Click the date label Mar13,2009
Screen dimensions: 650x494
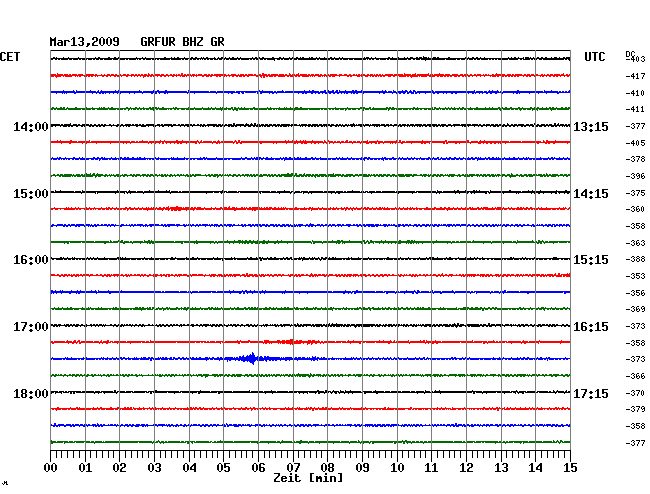point(85,42)
